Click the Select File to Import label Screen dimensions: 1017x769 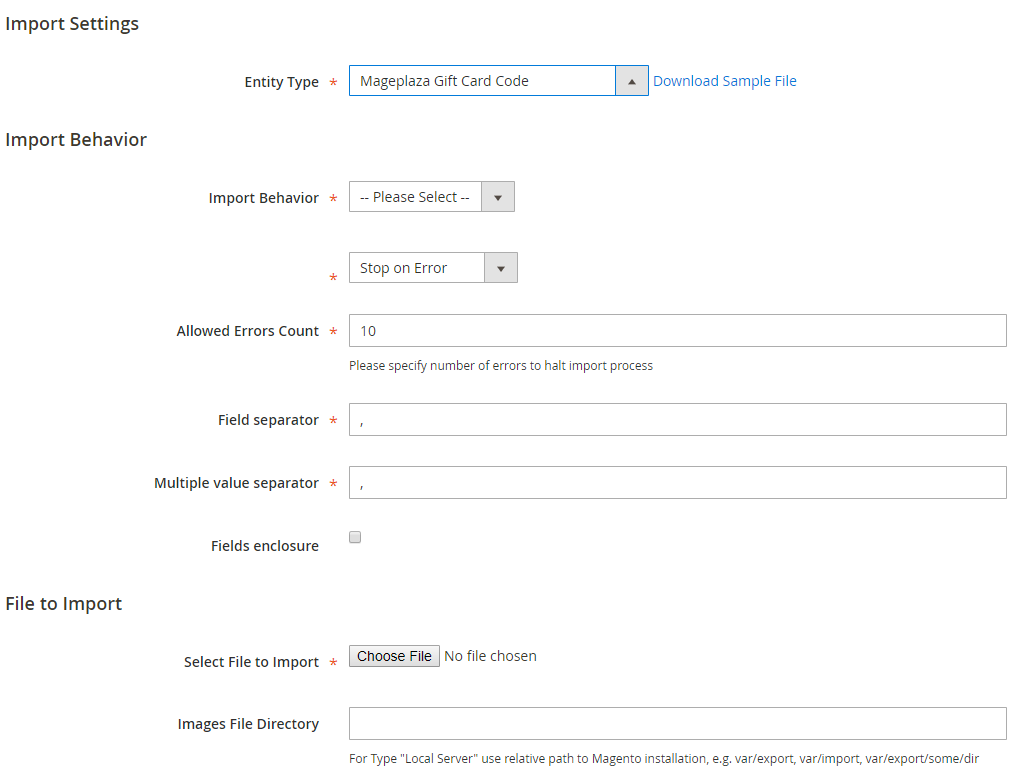pos(251,662)
